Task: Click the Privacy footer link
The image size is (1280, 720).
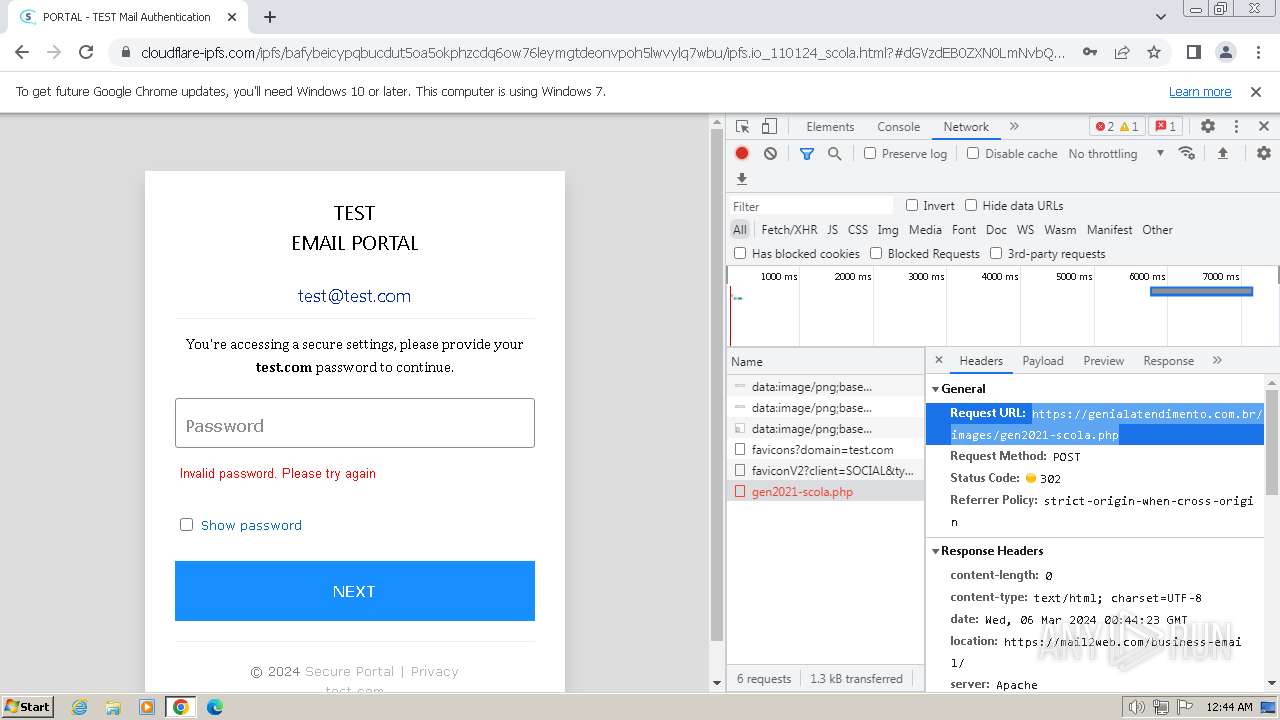Action: [434, 671]
